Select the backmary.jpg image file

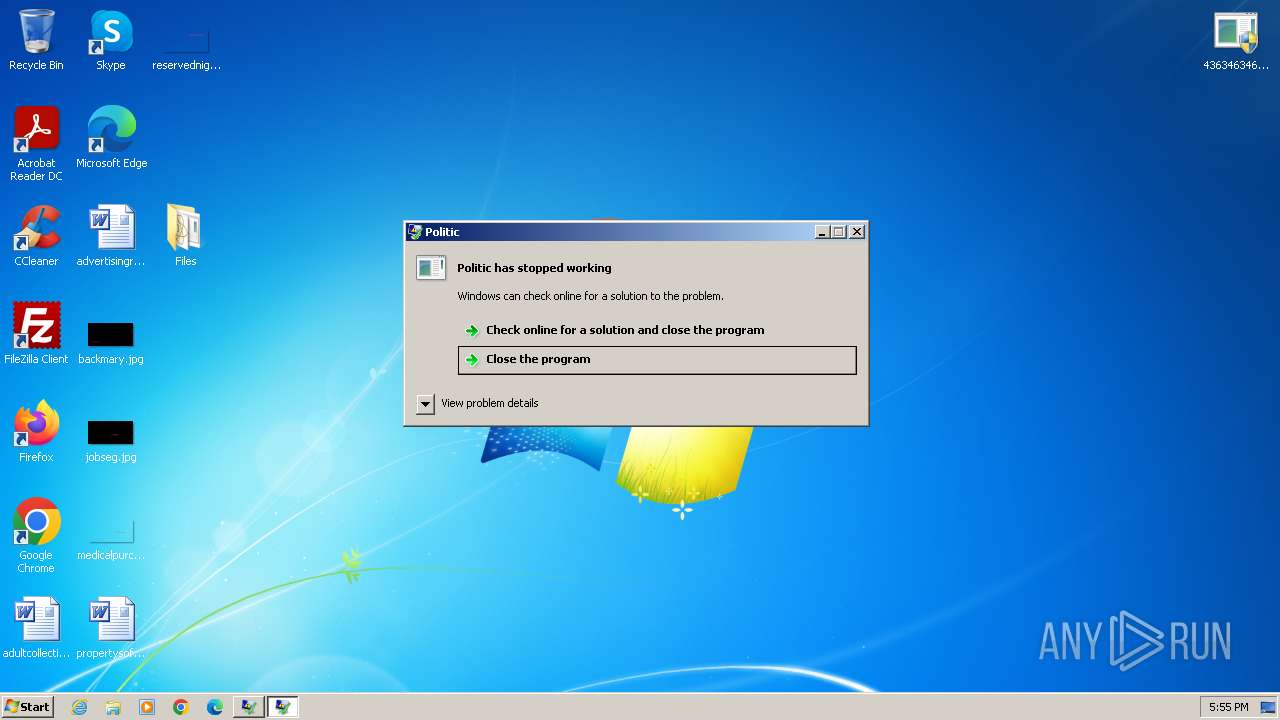pyautogui.click(x=111, y=343)
